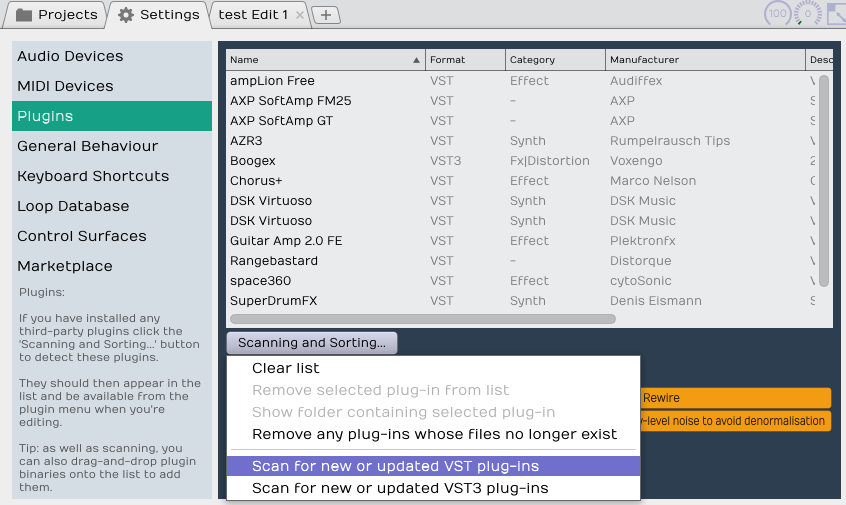The height and width of the screenshot is (505, 846).
Task: Choose Scan for new or updated VST3 plug-ins
Action: pyautogui.click(x=400, y=488)
